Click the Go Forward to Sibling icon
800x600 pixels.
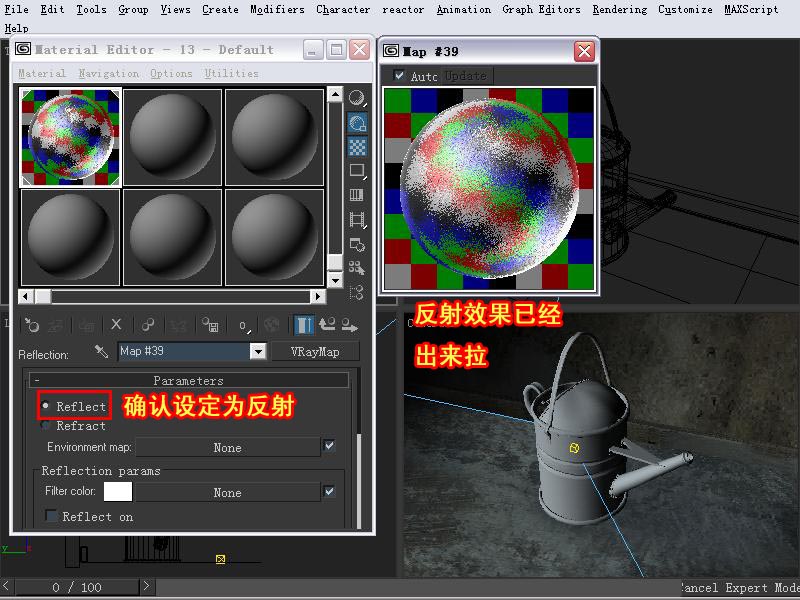[x=349, y=325]
